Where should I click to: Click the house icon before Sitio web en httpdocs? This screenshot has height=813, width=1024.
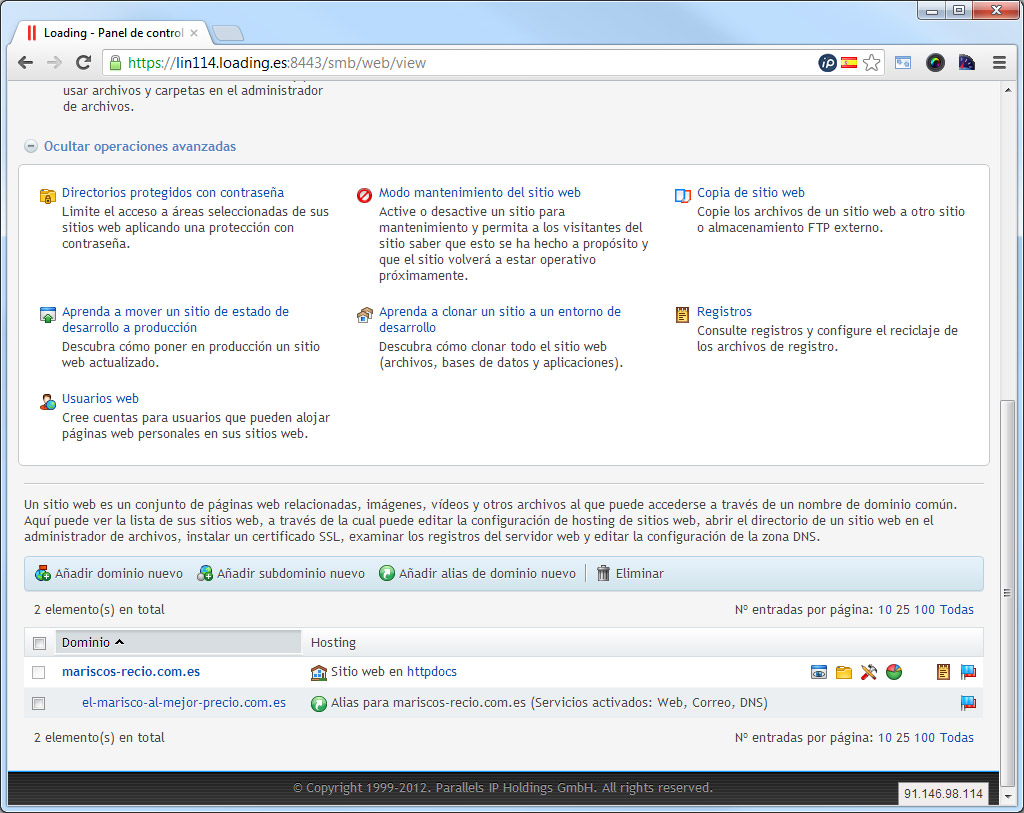click(319, 673)
